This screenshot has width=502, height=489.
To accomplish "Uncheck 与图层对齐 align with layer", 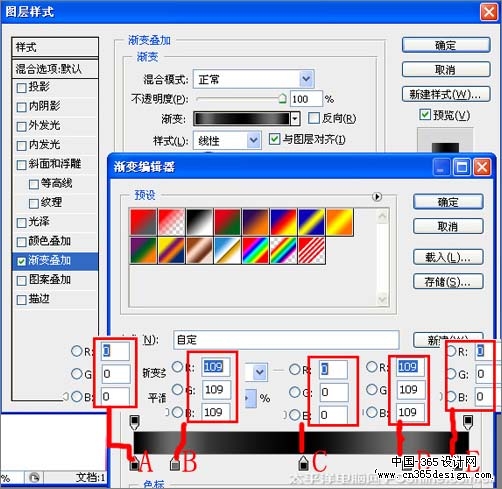I will (274, 139).
